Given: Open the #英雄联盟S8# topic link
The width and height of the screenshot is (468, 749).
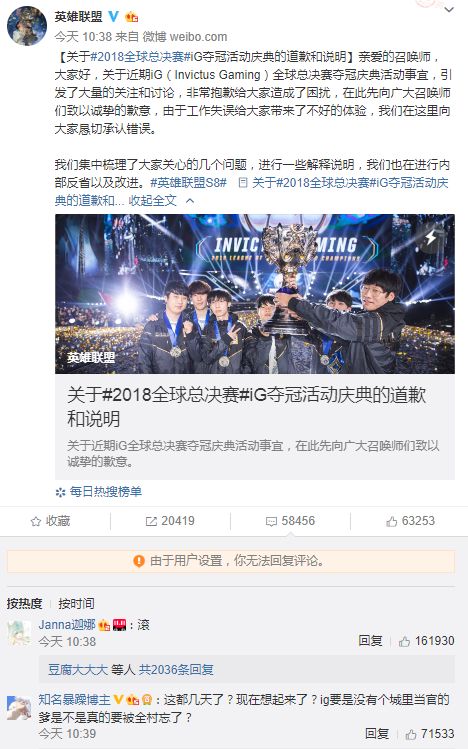Looking at the screenshot, I should (188, 182).
